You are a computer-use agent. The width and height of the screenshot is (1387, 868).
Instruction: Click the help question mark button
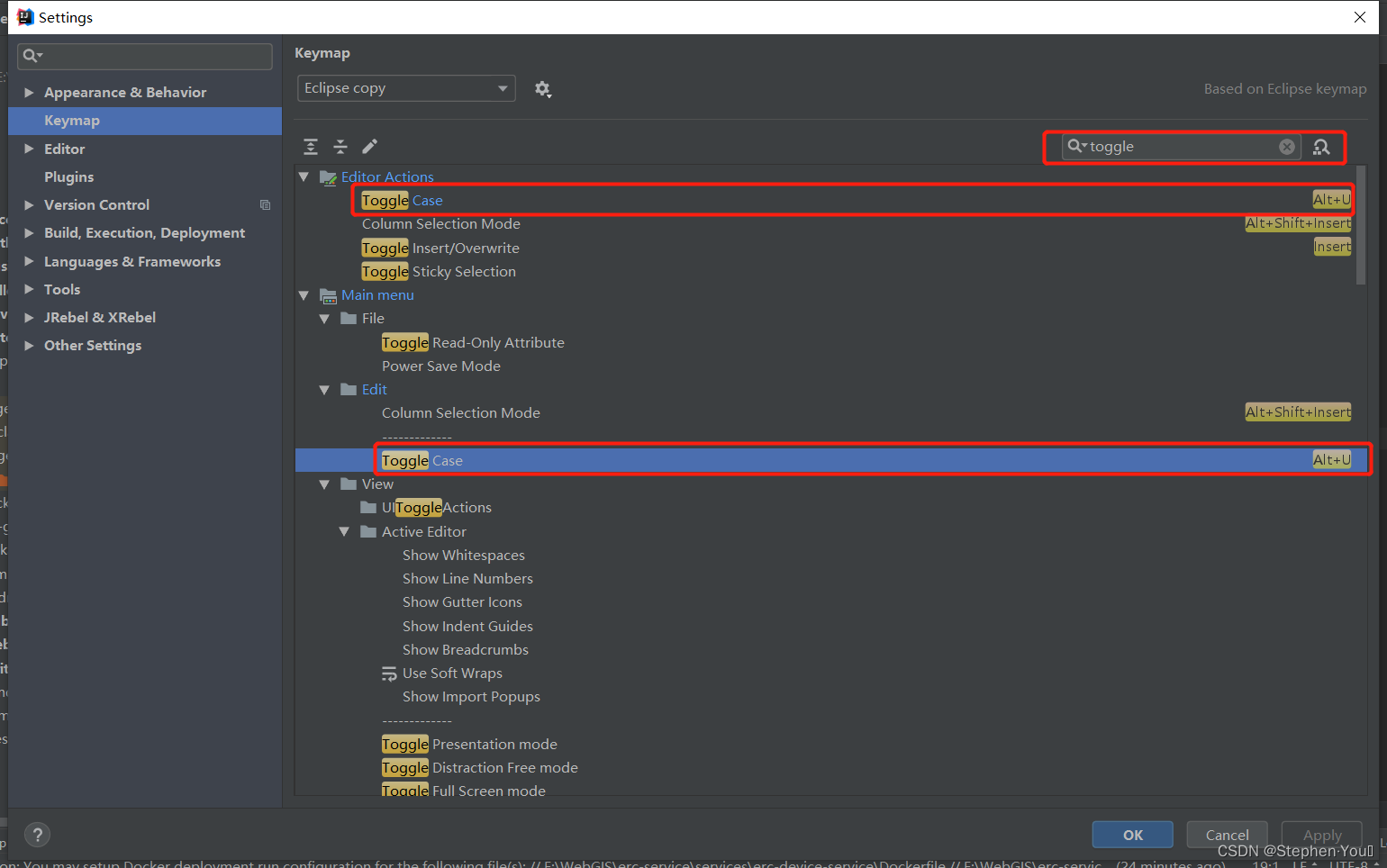[x=37, y=835]
